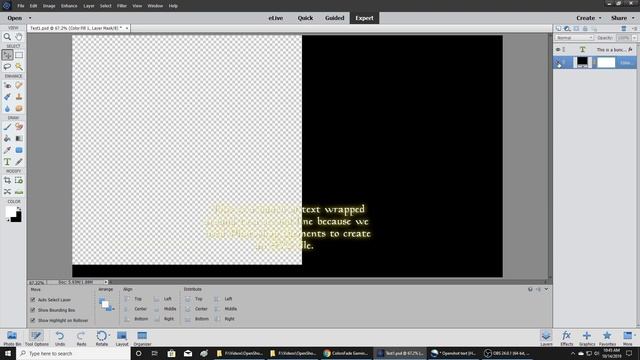The height and width of the screenshot is (360, 640).
Task: Select the Move tool
Action: [7, 55]
